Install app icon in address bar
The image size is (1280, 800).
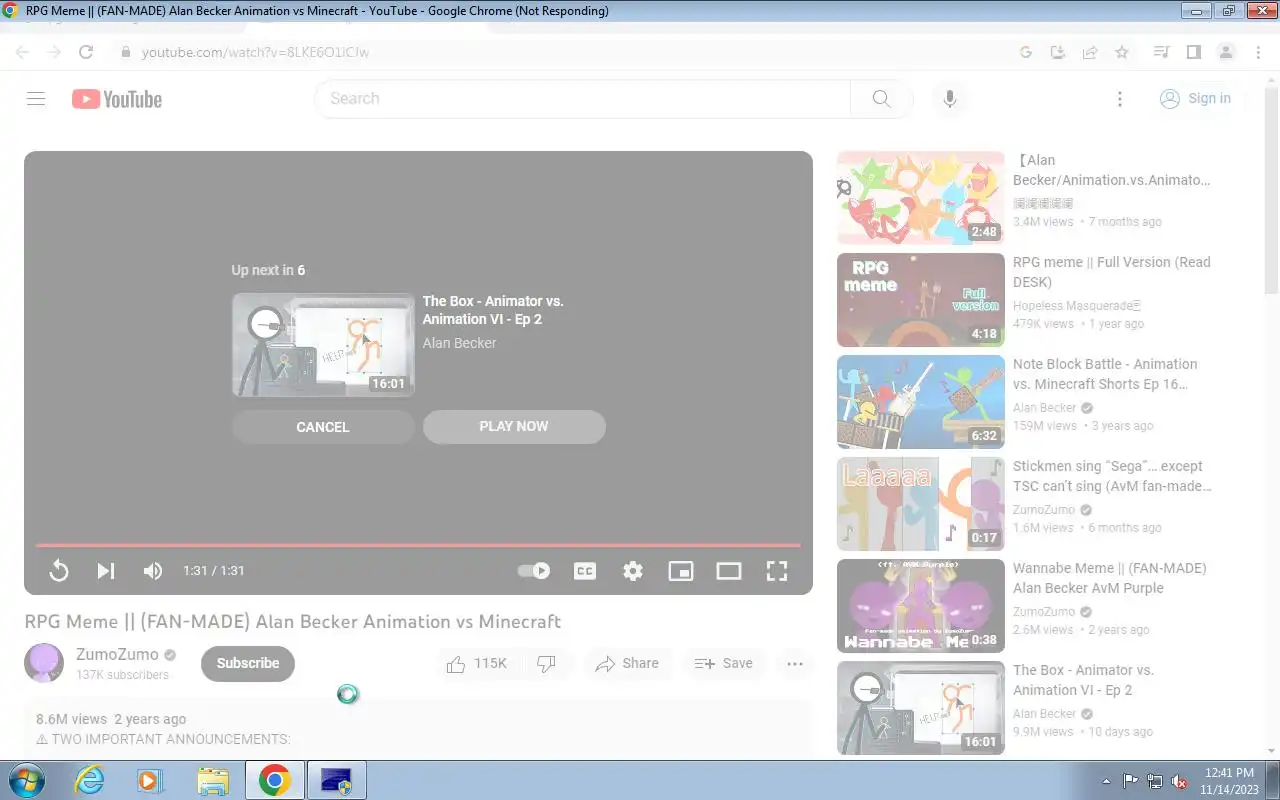point(1058,52)
